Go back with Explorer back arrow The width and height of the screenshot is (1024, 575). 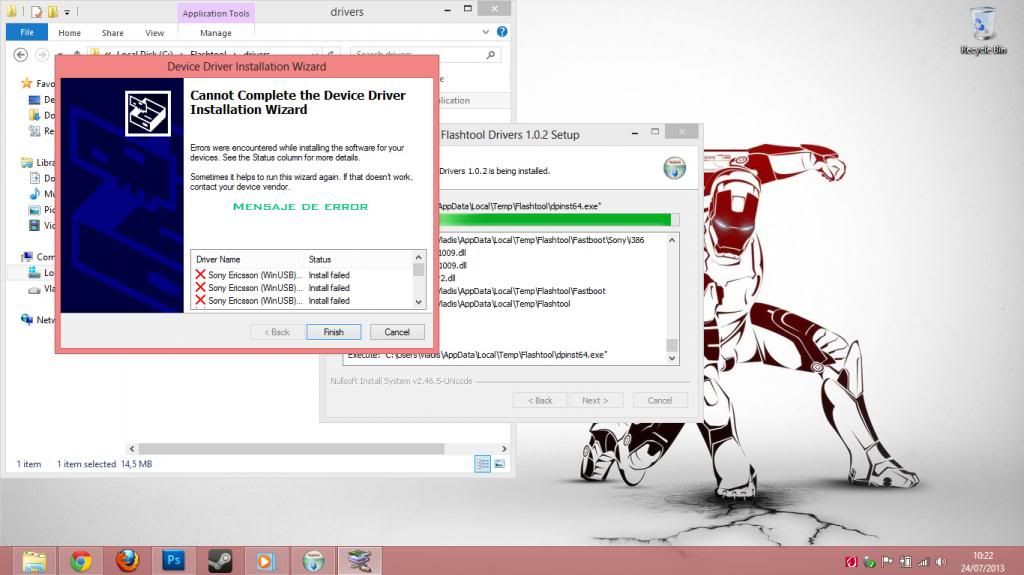click(x=21, y=55)
